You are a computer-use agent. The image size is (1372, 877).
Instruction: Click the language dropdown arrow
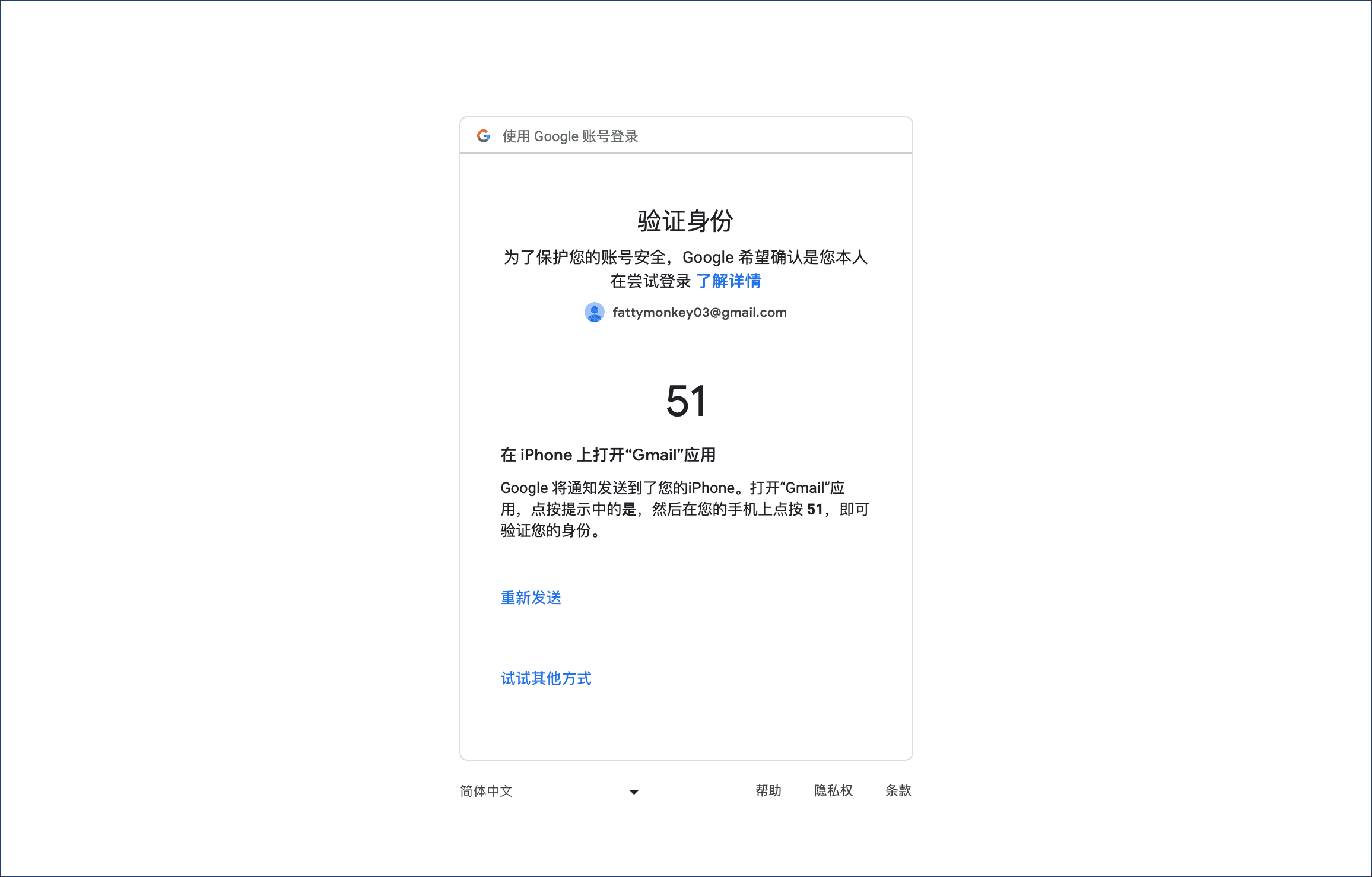[634, 792]
